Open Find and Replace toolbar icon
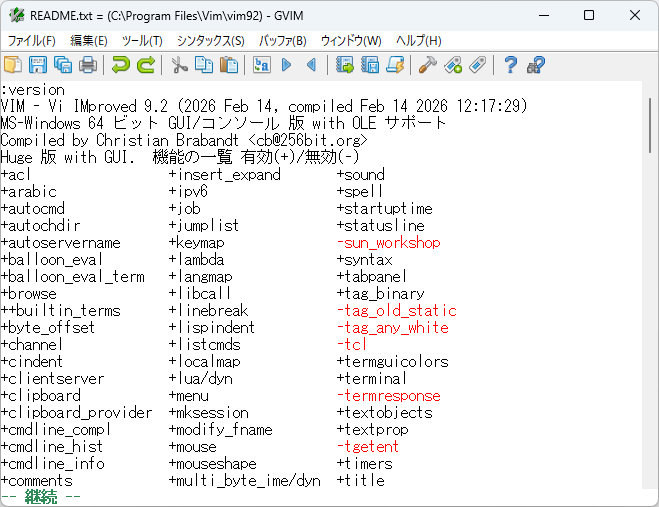The image size is (659, 507). point(261,65)
